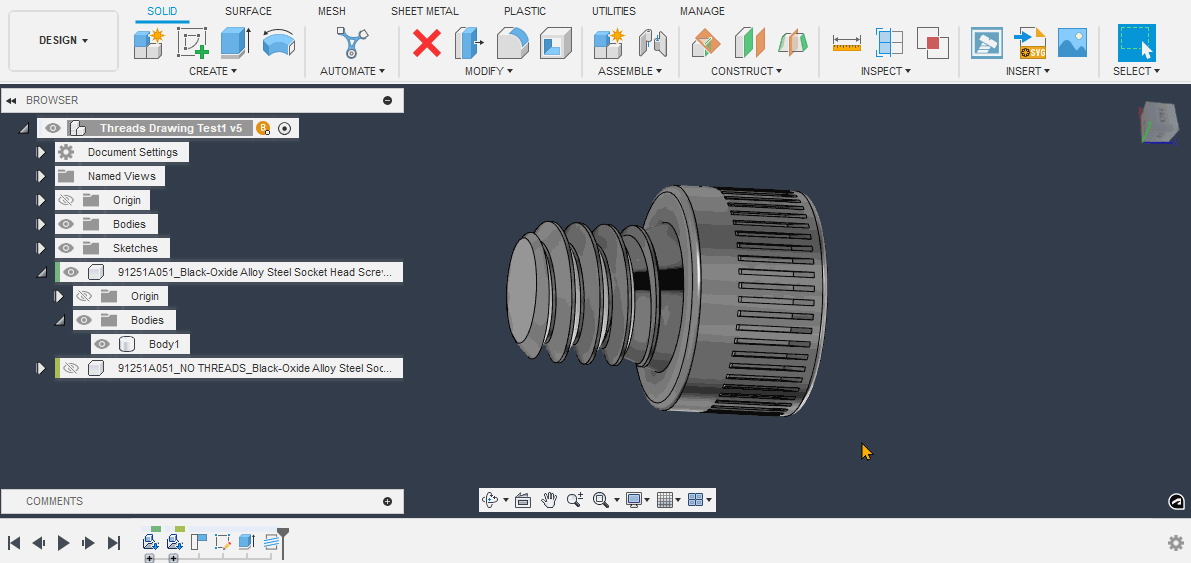
Task: Select Plane at Angle tool
Action: [750, 43]
